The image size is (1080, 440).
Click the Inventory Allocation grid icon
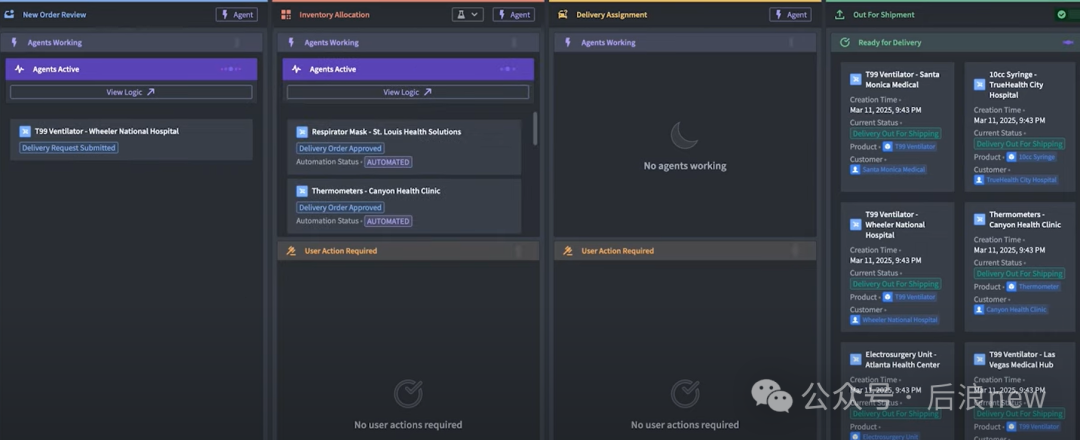click(x=287, y=15)
